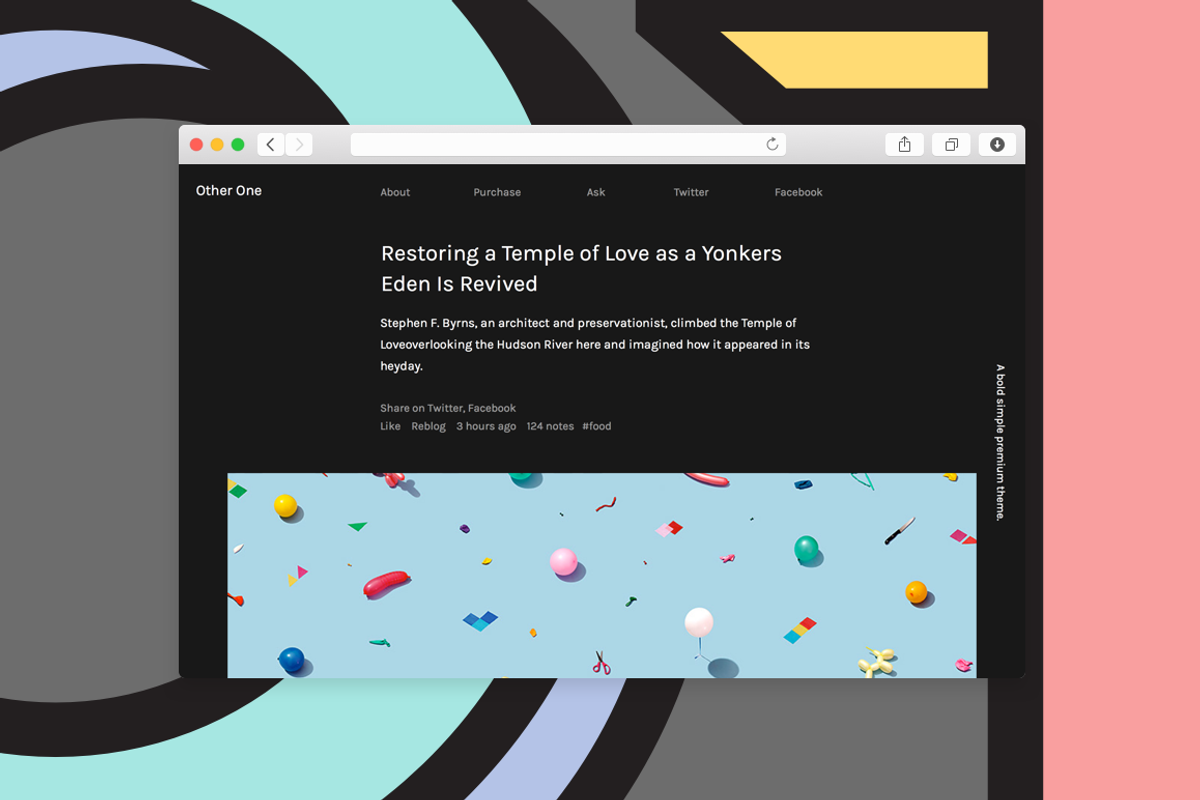Open the Purchase menu item
1200x800 pixels.
click(x=497, y=192)
